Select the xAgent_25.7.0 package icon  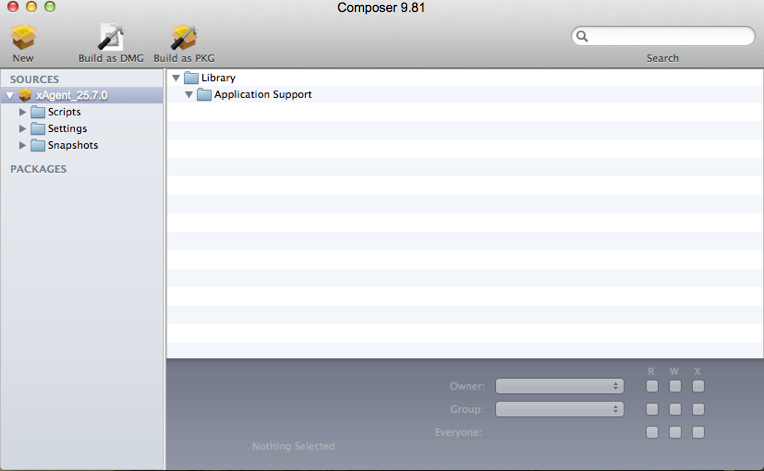25,95
